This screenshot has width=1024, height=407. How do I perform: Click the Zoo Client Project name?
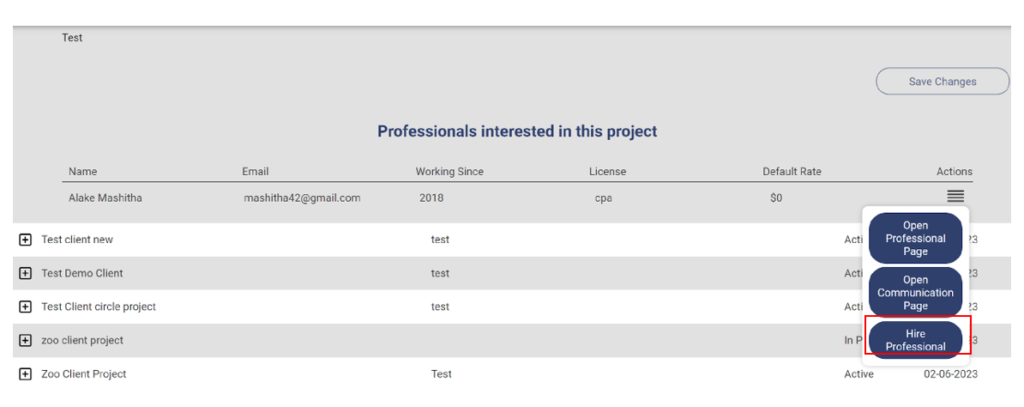pos(84,374)
